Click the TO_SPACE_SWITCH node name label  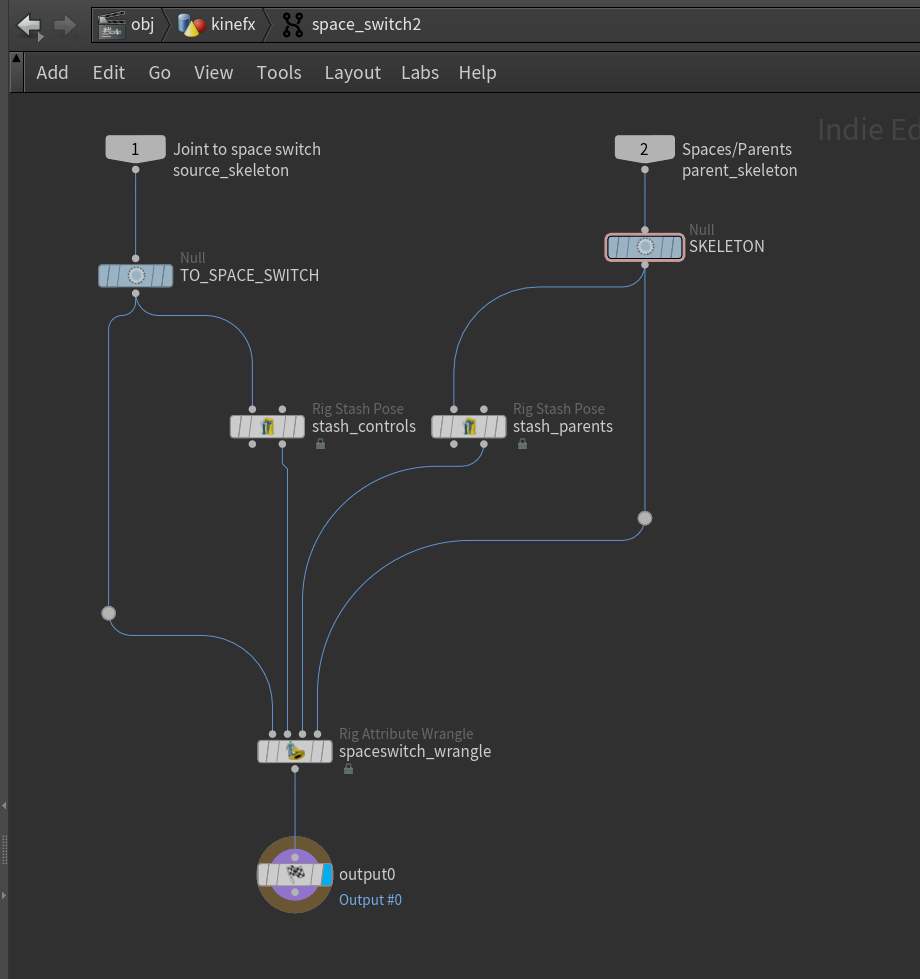pos(249,275)
